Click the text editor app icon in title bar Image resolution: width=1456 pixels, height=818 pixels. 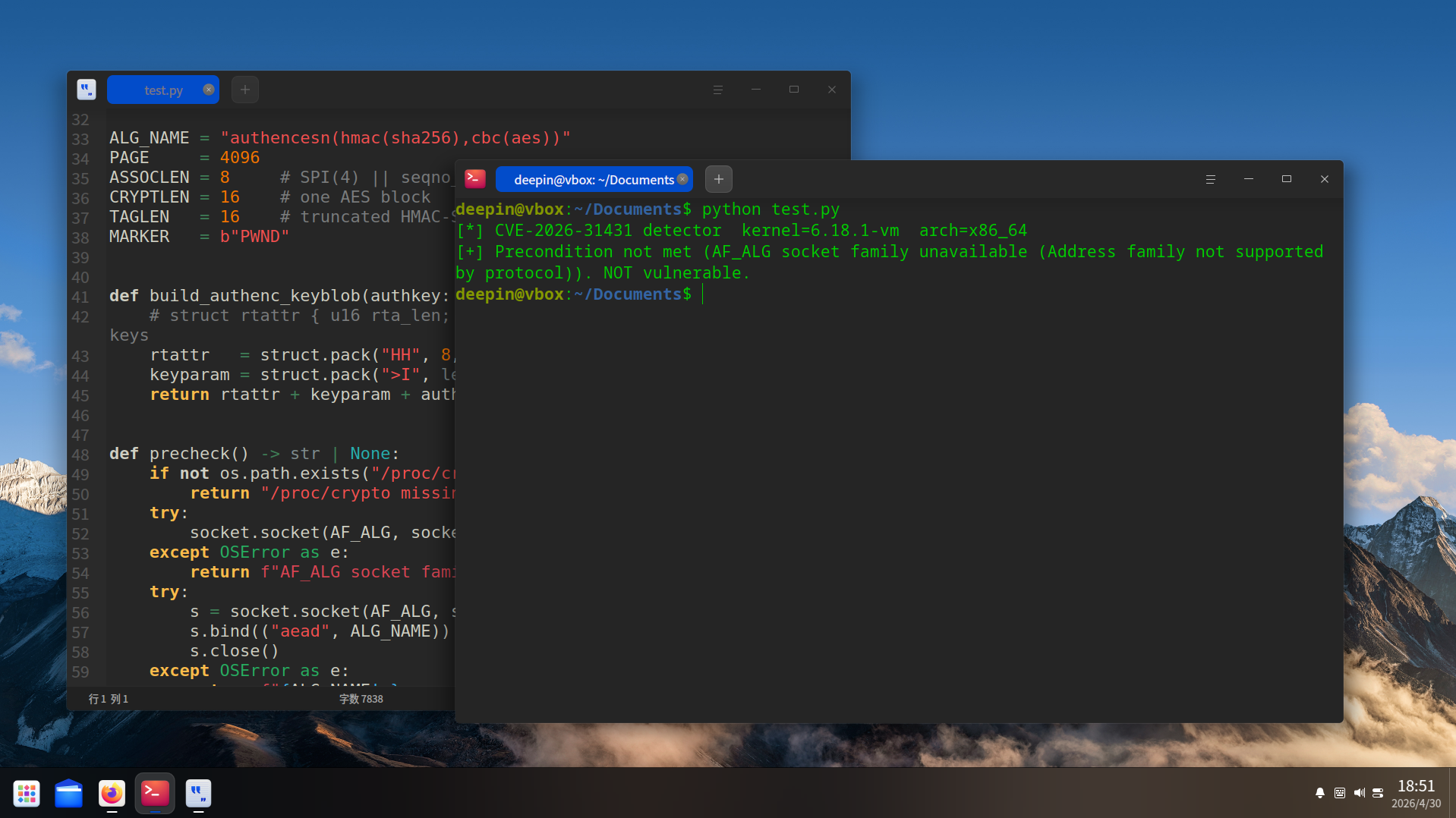[87, 90]
